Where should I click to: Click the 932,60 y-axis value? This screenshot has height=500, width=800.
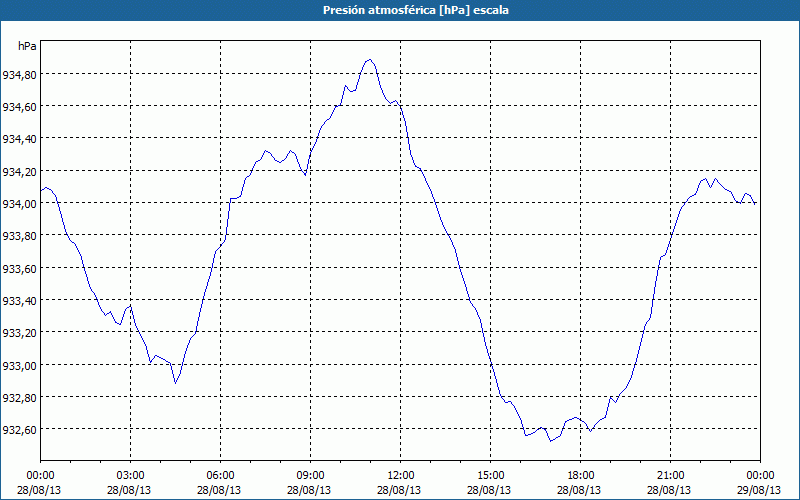click(x=19, y=431)
